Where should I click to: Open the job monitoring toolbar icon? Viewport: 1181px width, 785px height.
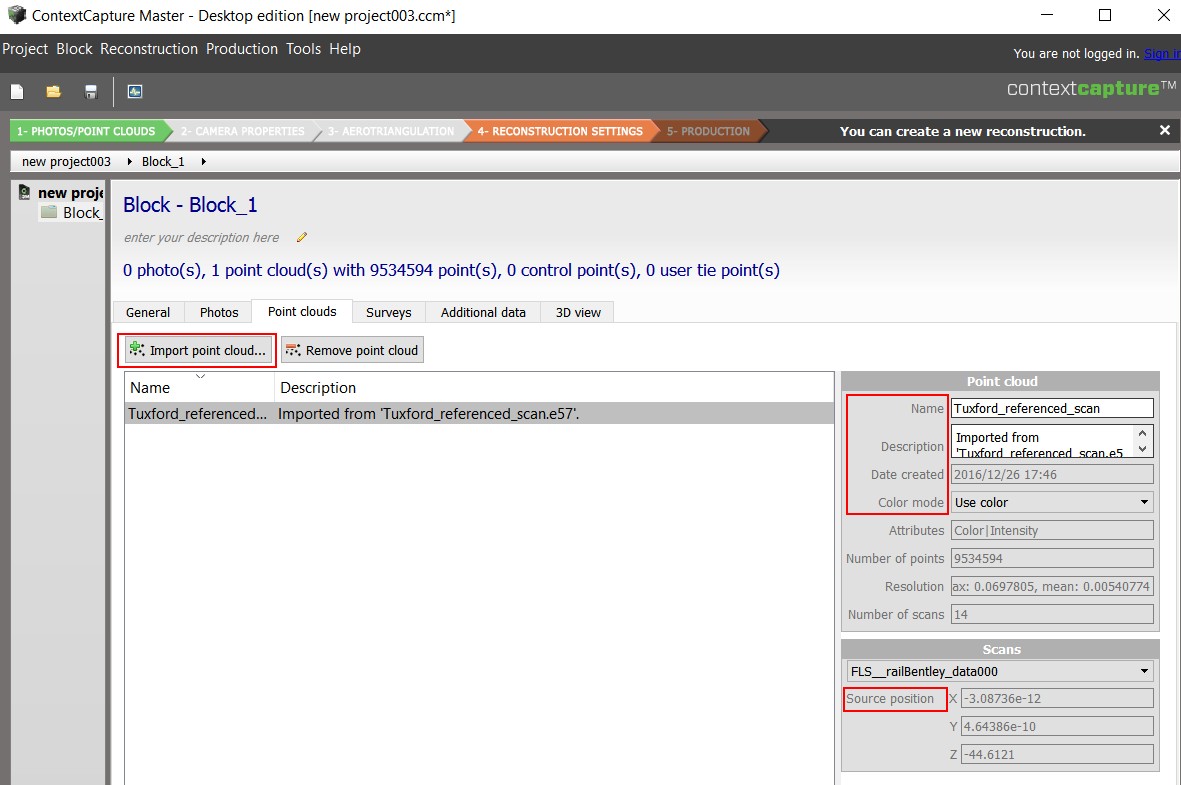135,92
